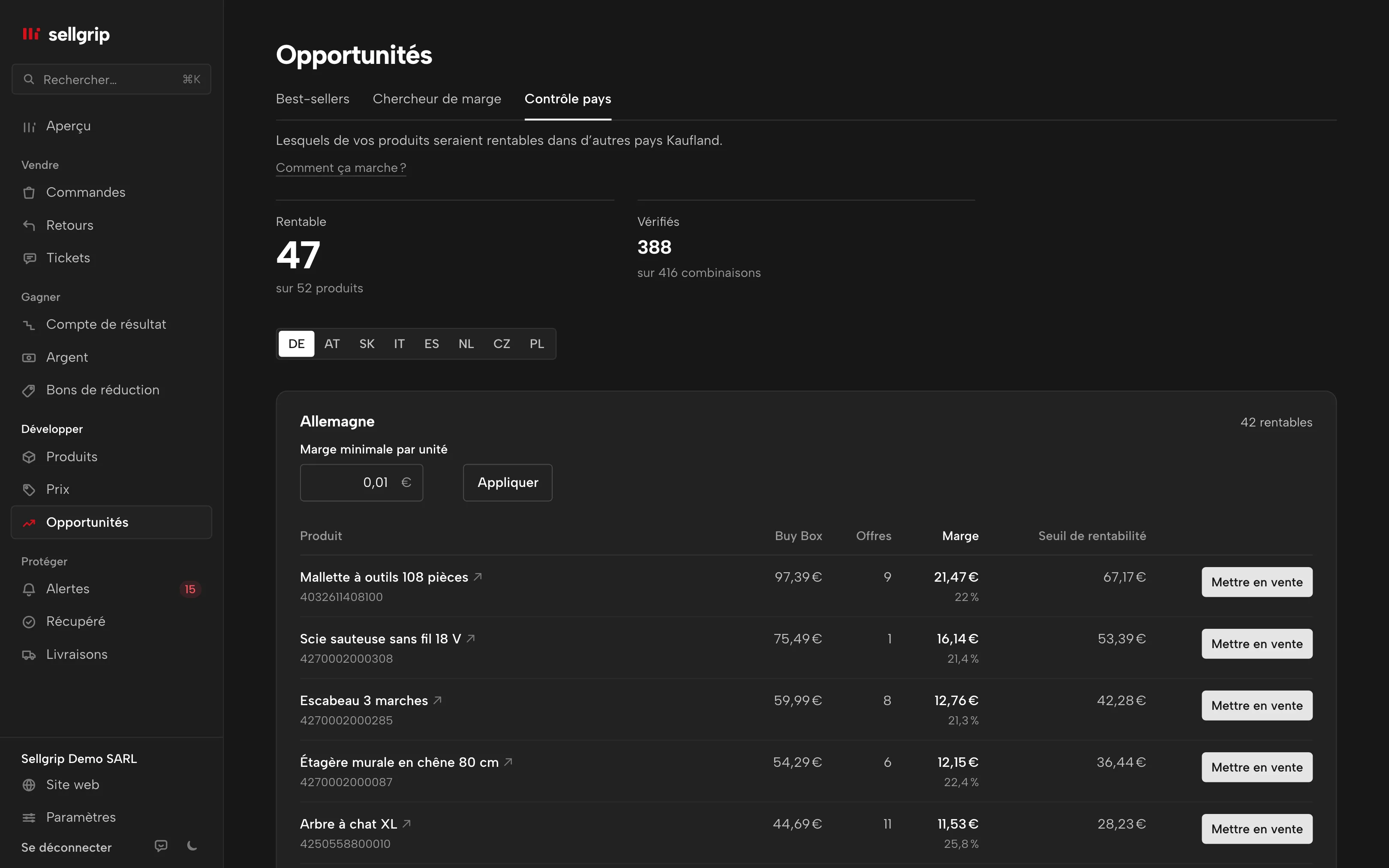The width and height of the screenshot is (1389, 868).
Task: Click the Rechercher search box
Action: [111, 79]
